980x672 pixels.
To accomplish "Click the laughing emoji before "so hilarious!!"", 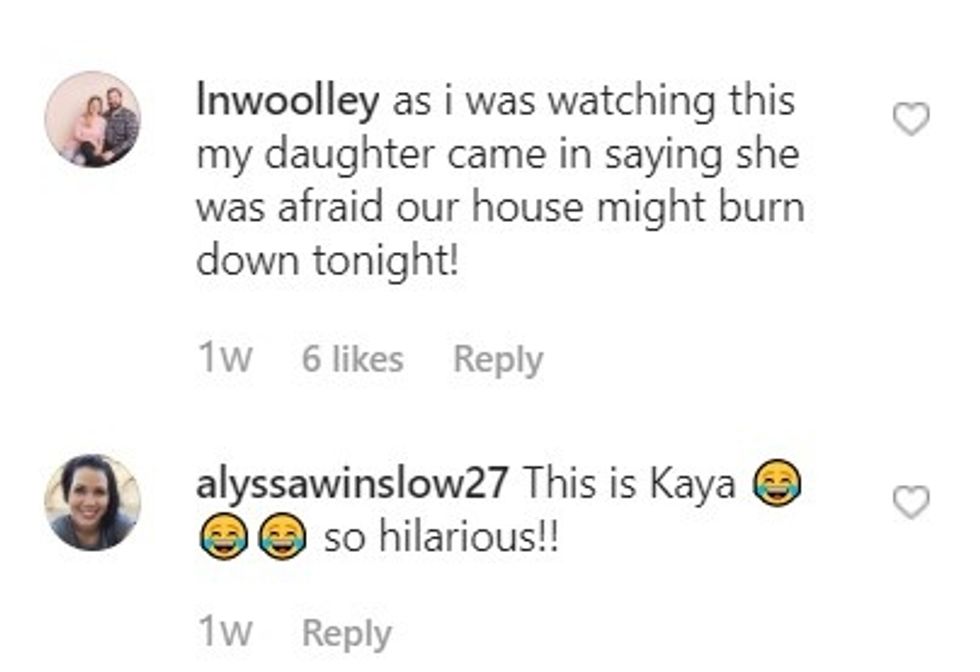I will pos(282,536).
